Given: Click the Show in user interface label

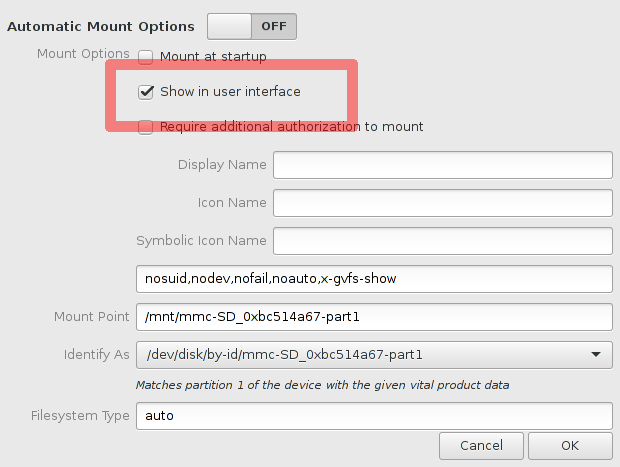Looking at the screenshot, I should 230,92.
